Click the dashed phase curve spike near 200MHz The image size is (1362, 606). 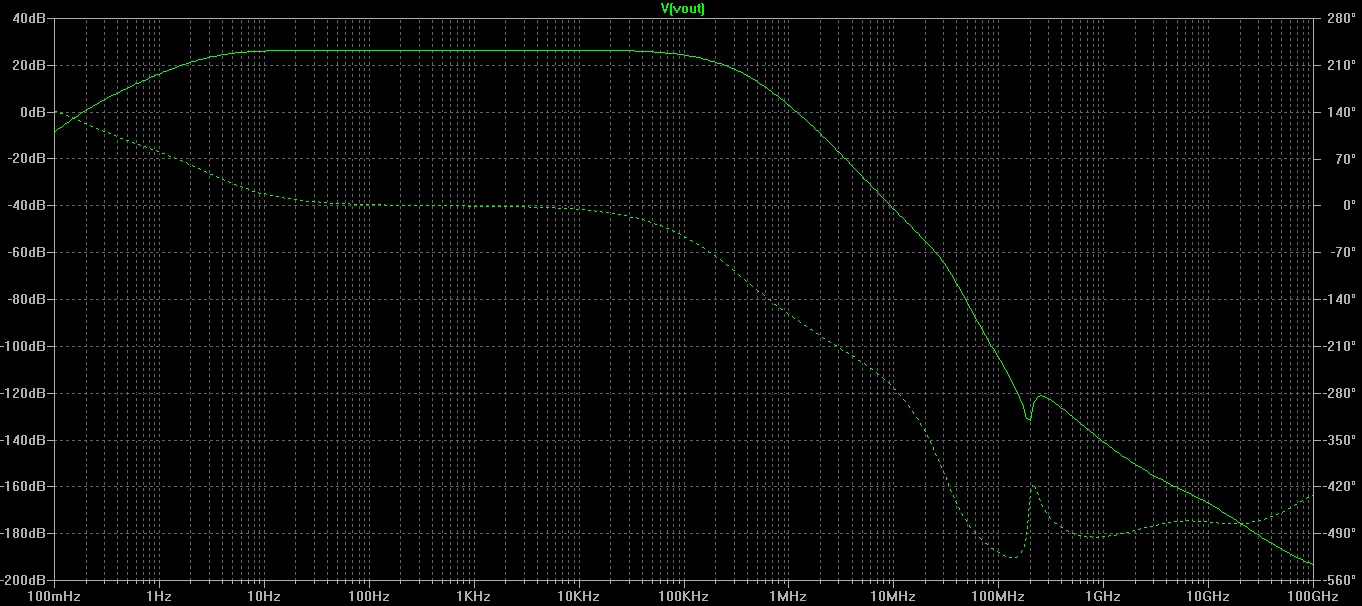(x=1033, y=488)
